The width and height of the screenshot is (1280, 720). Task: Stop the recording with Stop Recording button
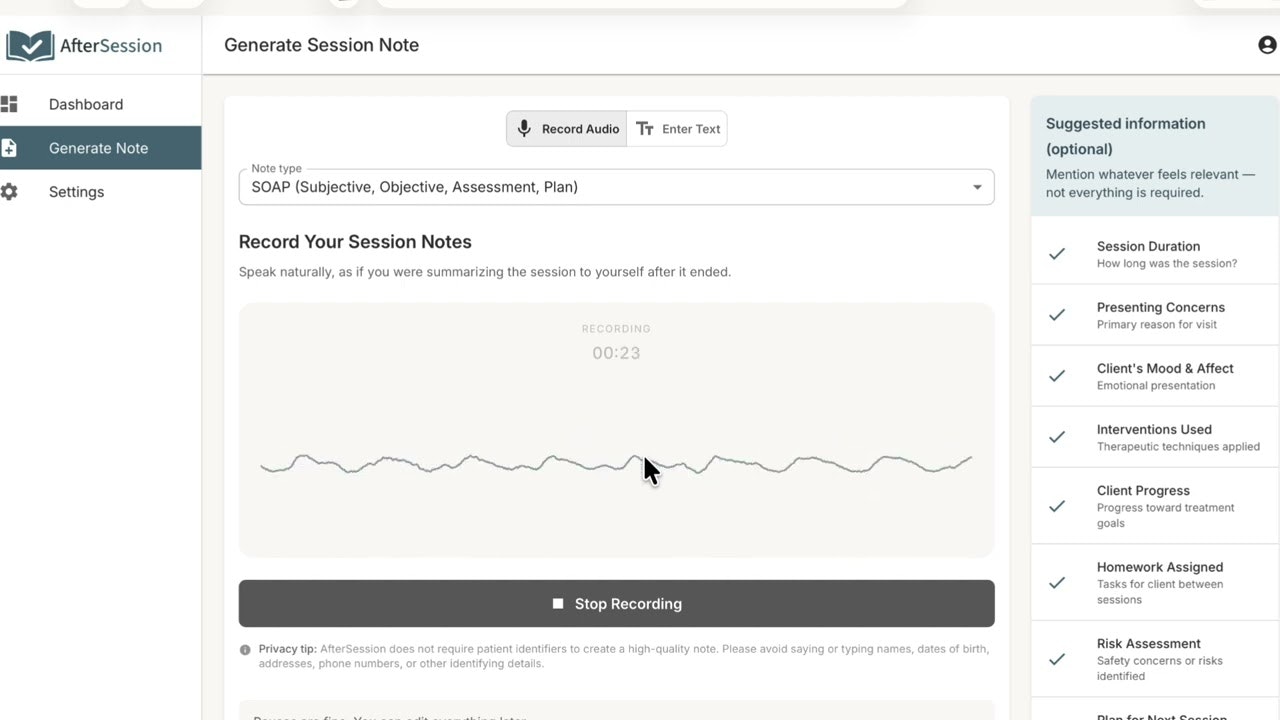click(x=616, y=604)
